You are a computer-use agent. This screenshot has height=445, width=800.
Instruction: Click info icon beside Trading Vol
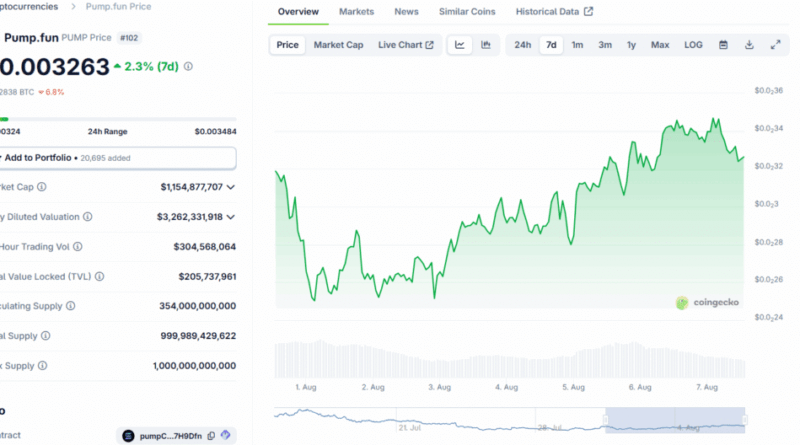tap(78, 246)
